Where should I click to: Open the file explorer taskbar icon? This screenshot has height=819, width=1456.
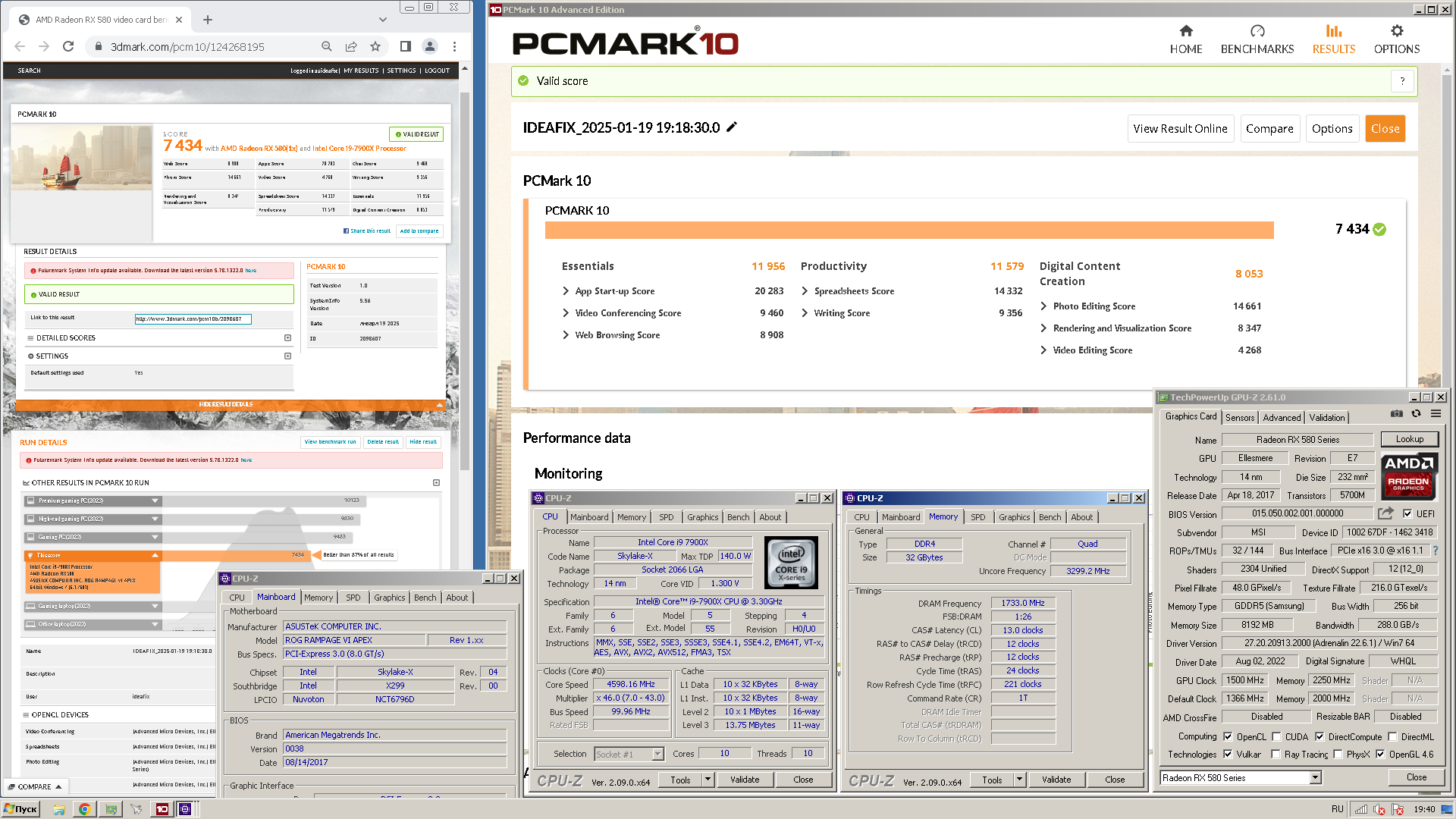click(x=58, y=809)
